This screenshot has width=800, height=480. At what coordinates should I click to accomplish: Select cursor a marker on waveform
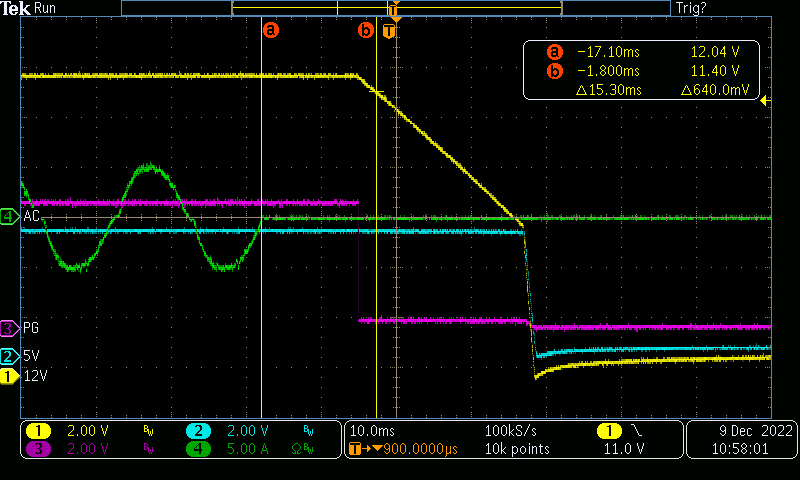tap(271, 30)
